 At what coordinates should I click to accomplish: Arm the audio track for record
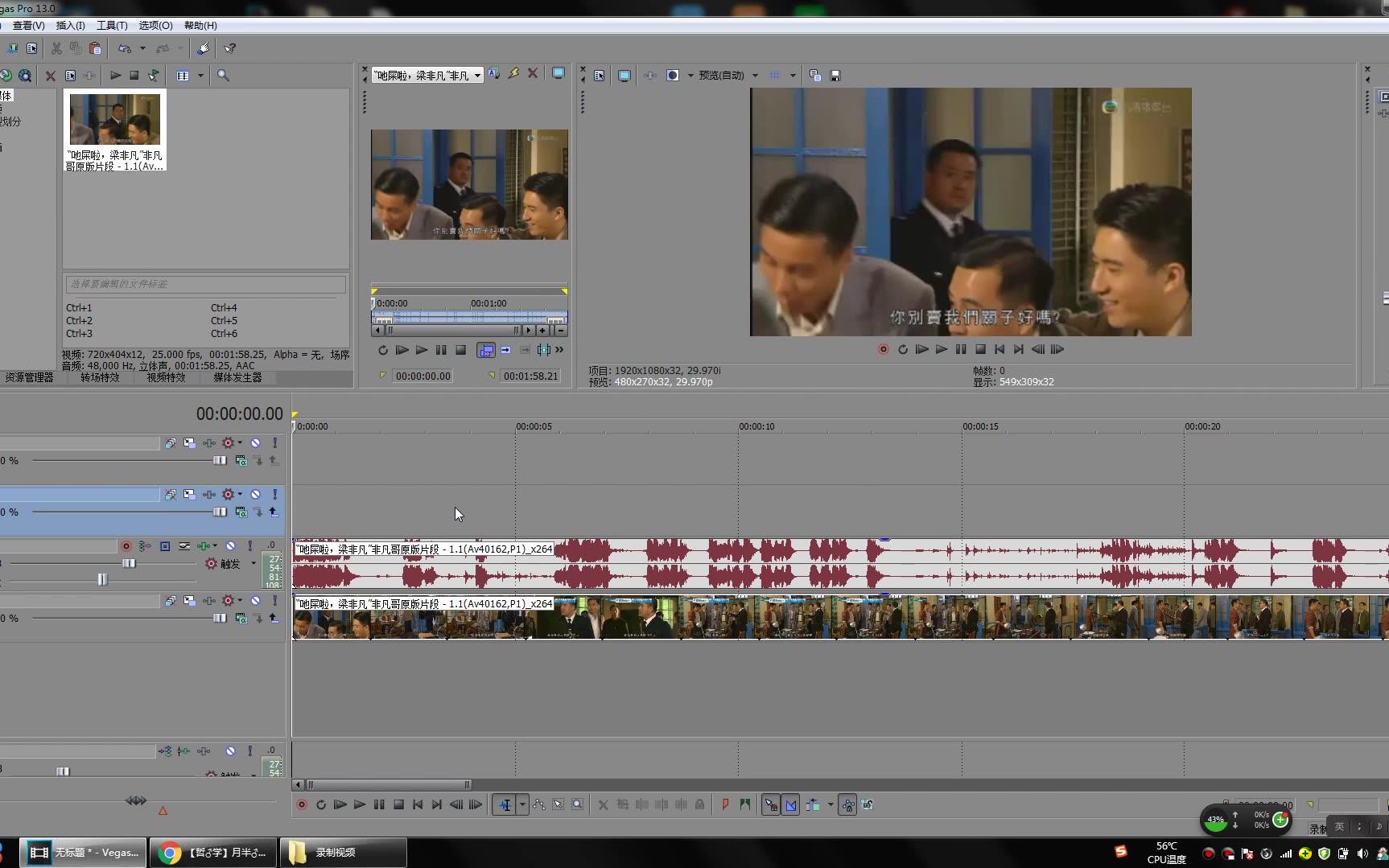126,546
